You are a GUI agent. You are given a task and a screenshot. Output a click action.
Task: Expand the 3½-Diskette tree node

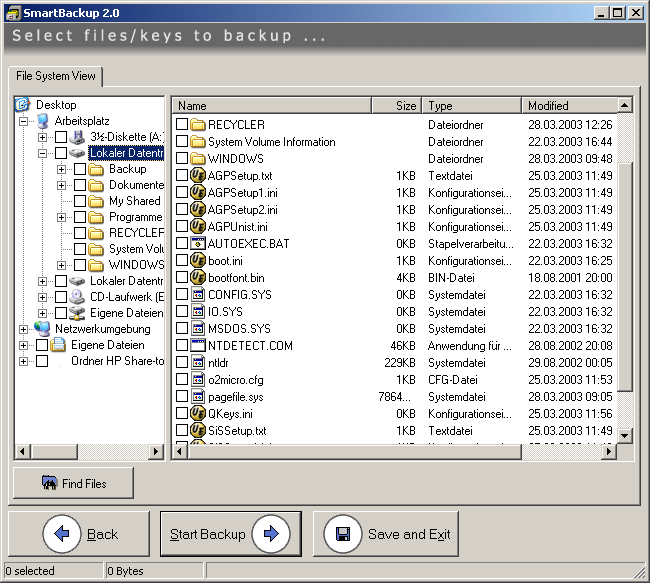click(x=42, y=137)
